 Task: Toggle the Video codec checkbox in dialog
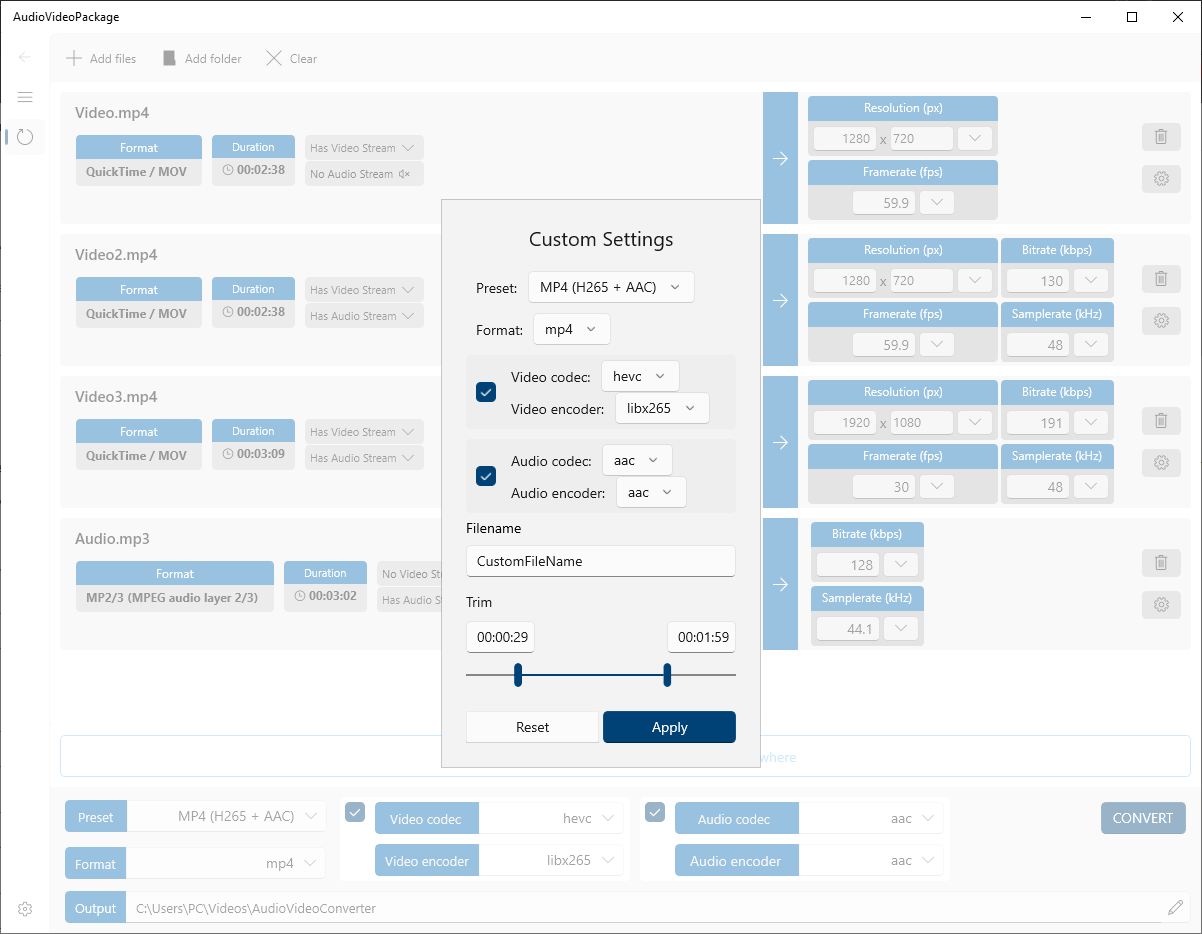486,392
